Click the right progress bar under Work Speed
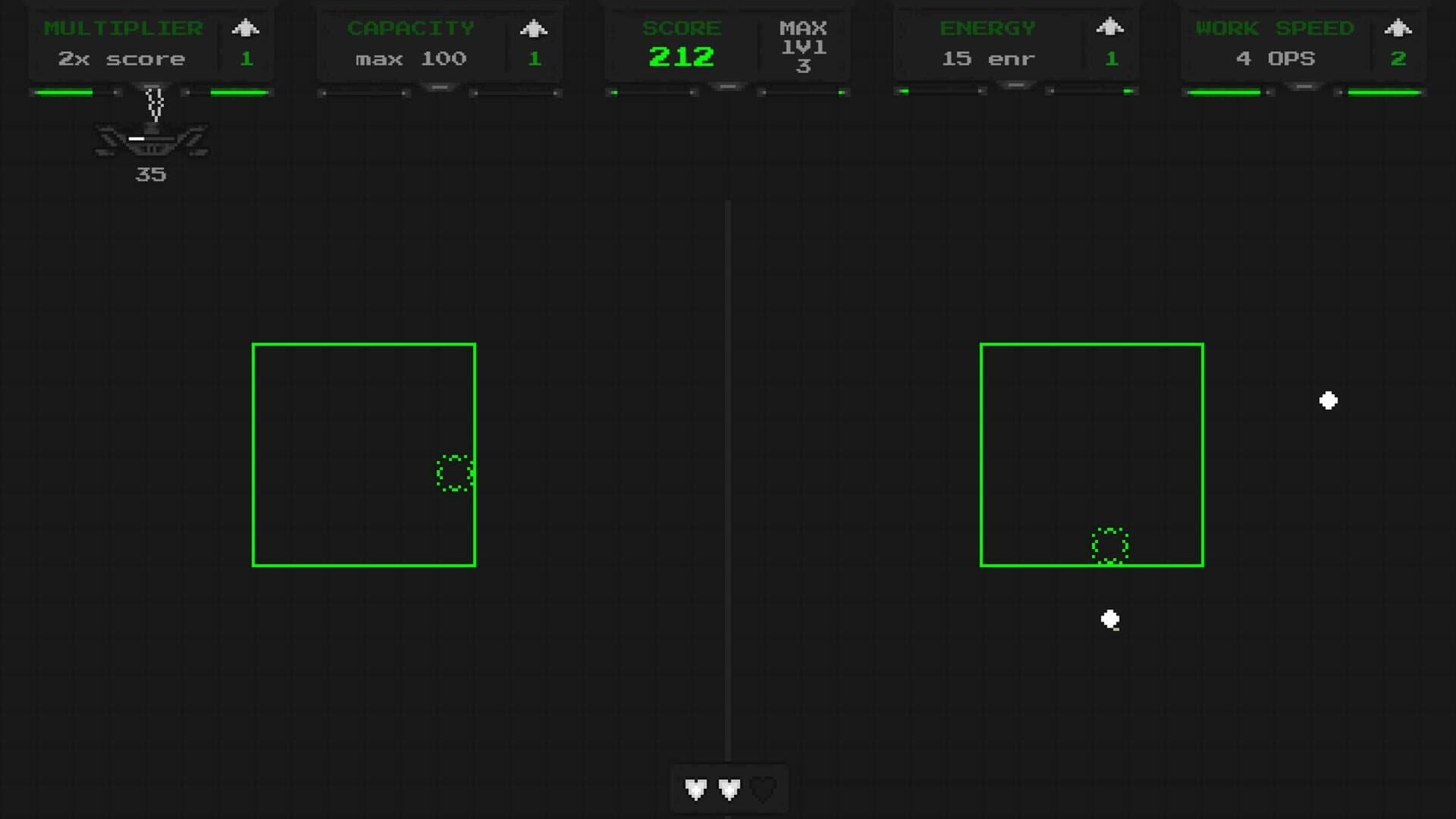This screenshot has height=819, width=1456. click(1380, 93)
